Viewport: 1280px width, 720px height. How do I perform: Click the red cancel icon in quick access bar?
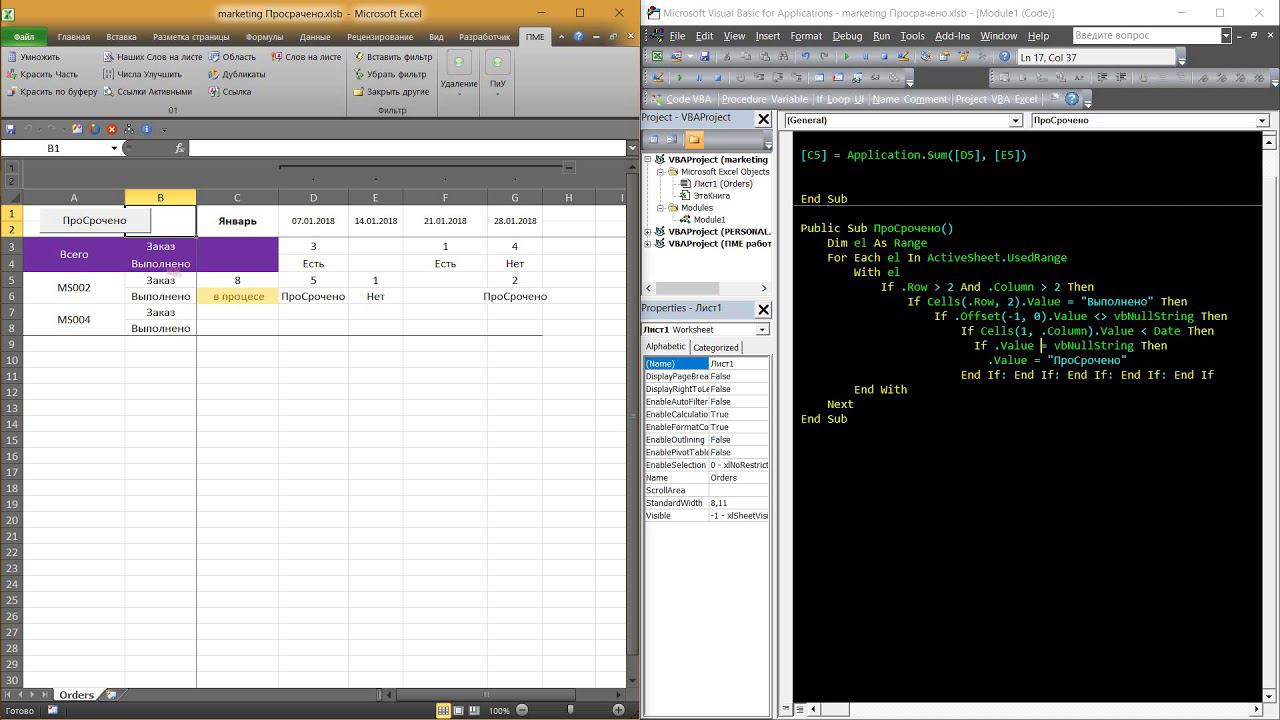pos(112,129)
